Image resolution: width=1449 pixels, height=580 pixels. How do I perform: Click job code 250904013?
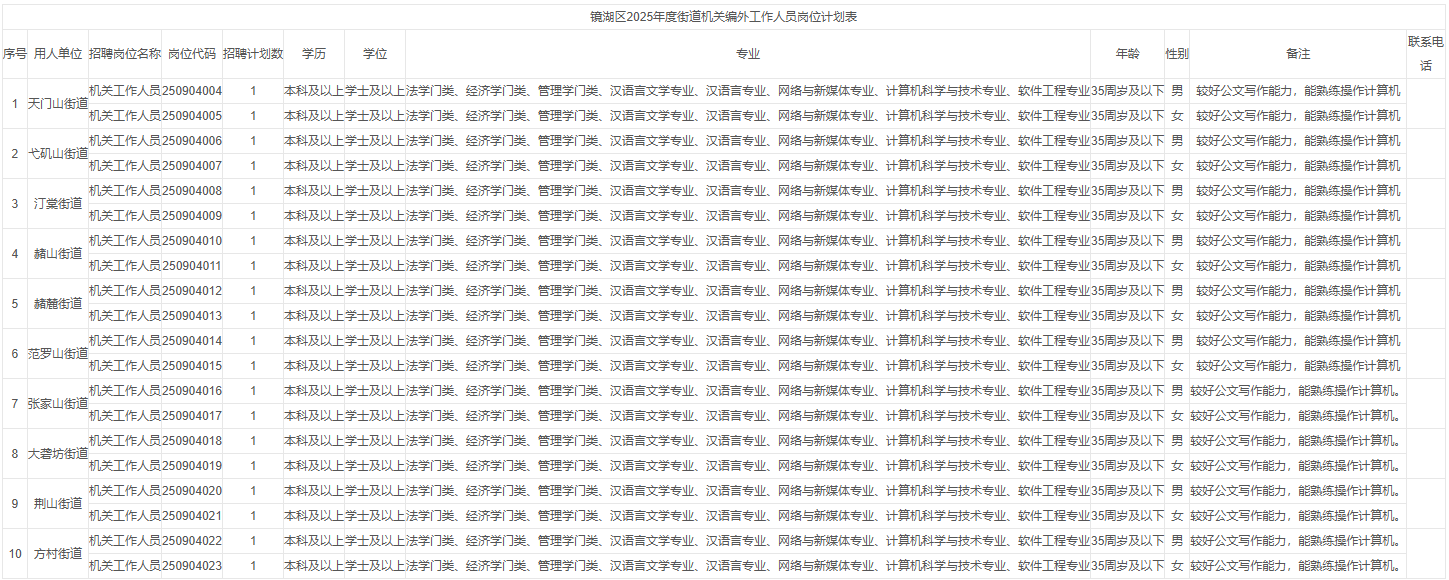click(x=192, y=315)
